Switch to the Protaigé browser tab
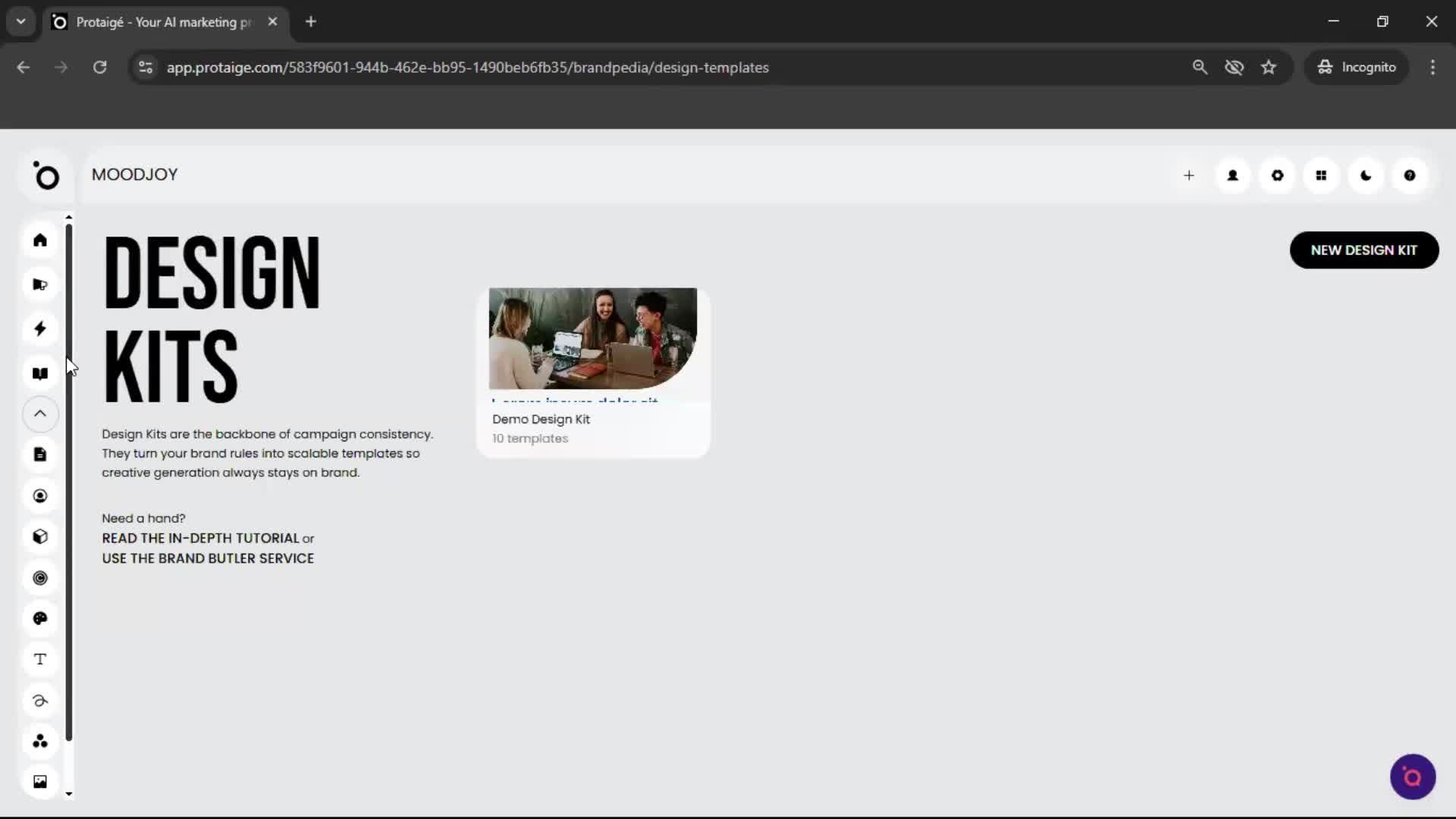 click(152, 22)
